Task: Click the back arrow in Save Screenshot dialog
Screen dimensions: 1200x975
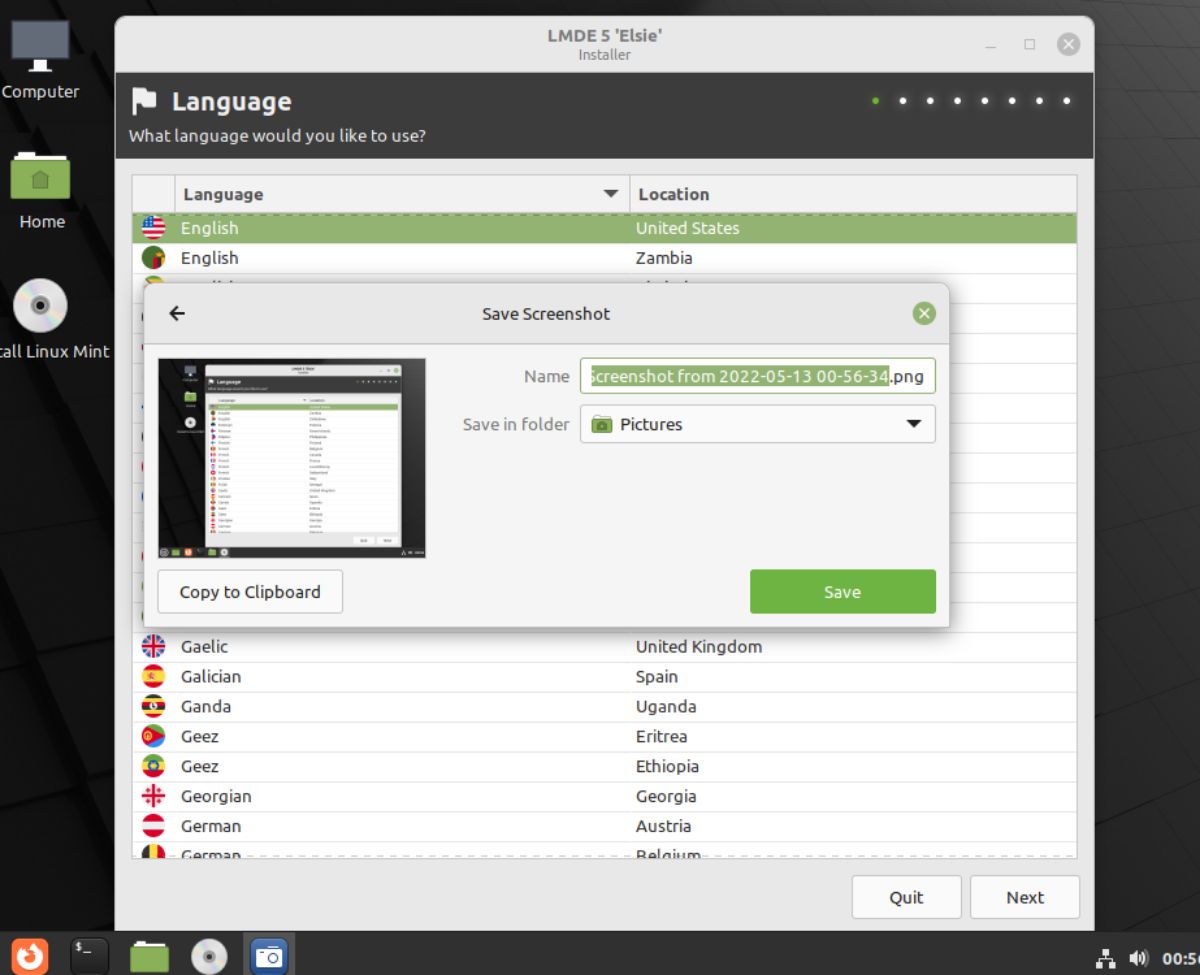Action: (177, 313)
